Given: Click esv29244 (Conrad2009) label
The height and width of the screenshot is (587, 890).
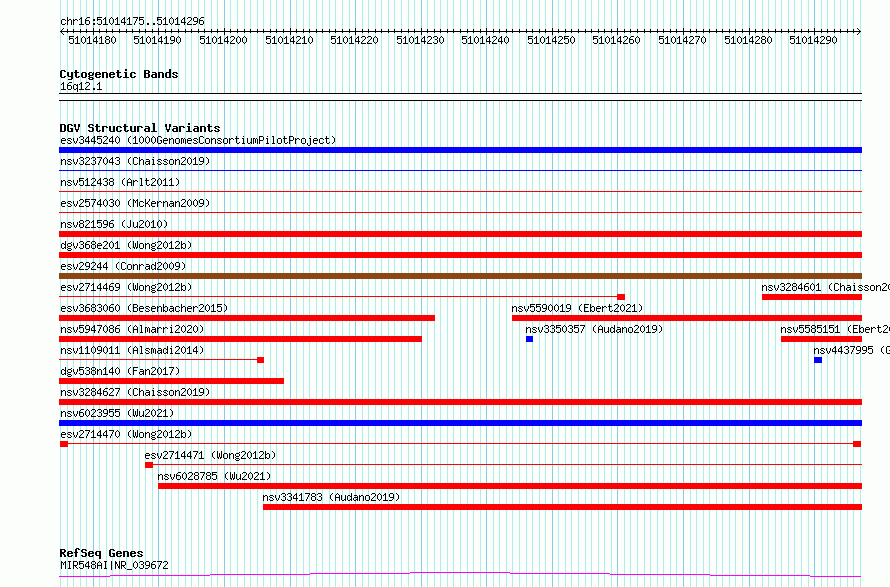Looking at the screenshot, I should pos(123,266).
